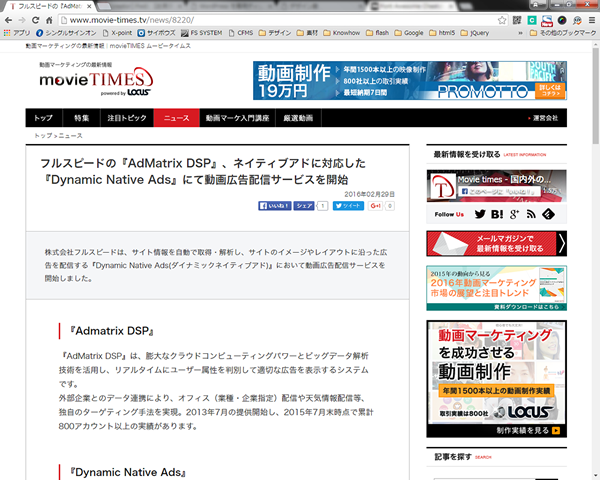Click the Twitter ツイート button

coord(348,206)
